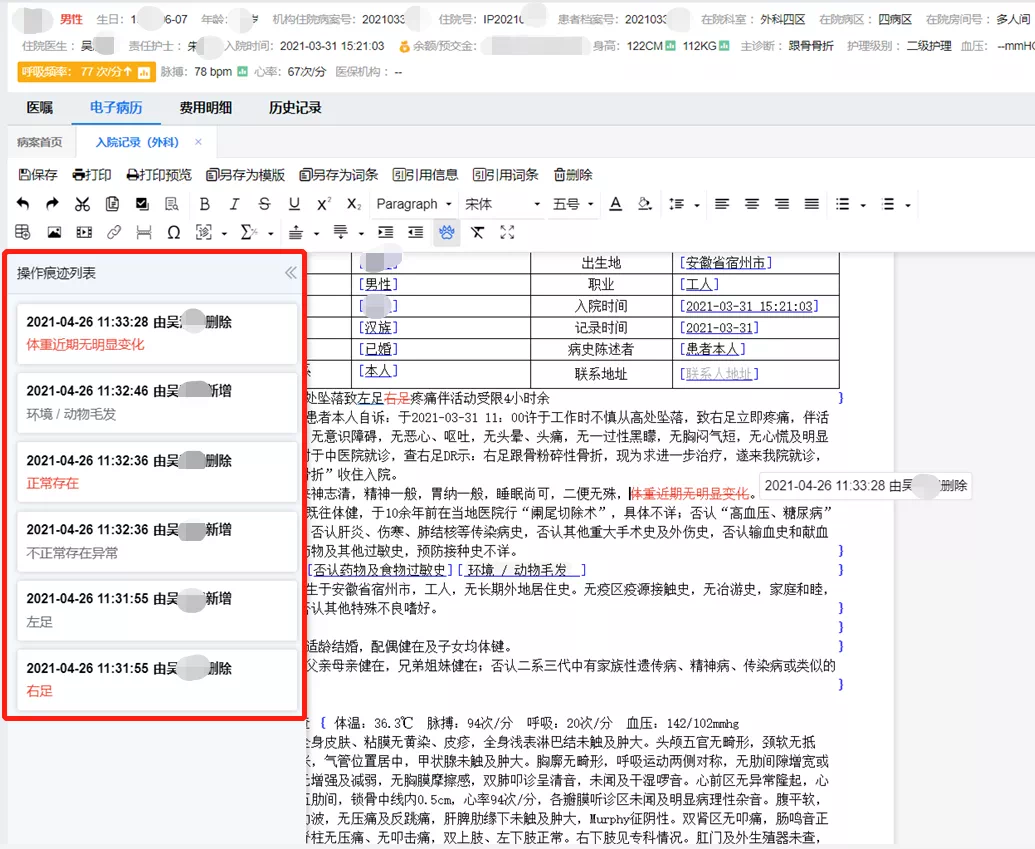This screenshot has width=1035, height=849.
Task: Click the fullscreen expand icon
Action: [507, 233]
